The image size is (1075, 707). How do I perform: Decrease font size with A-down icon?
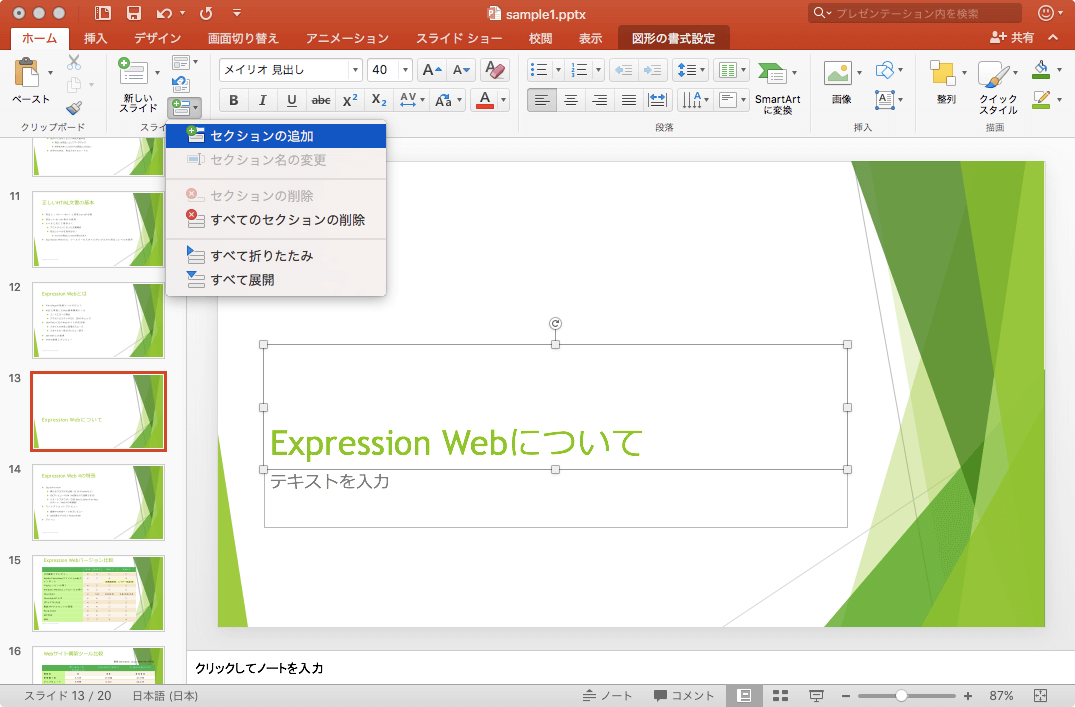[461, 70]
